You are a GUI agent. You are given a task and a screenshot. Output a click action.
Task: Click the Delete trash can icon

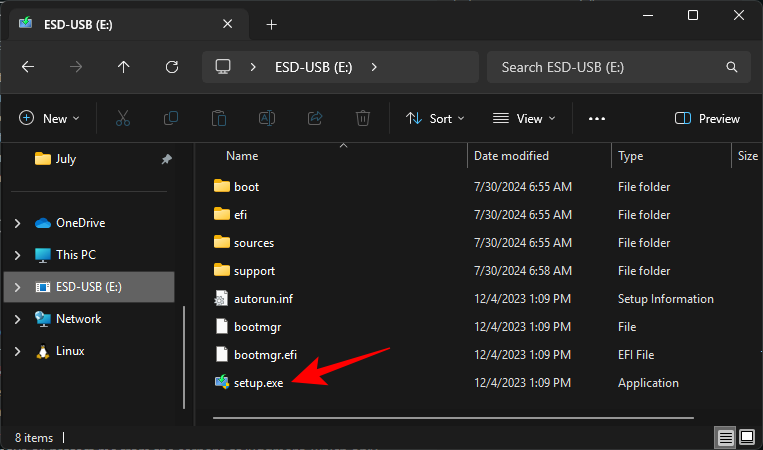point(363,118)
